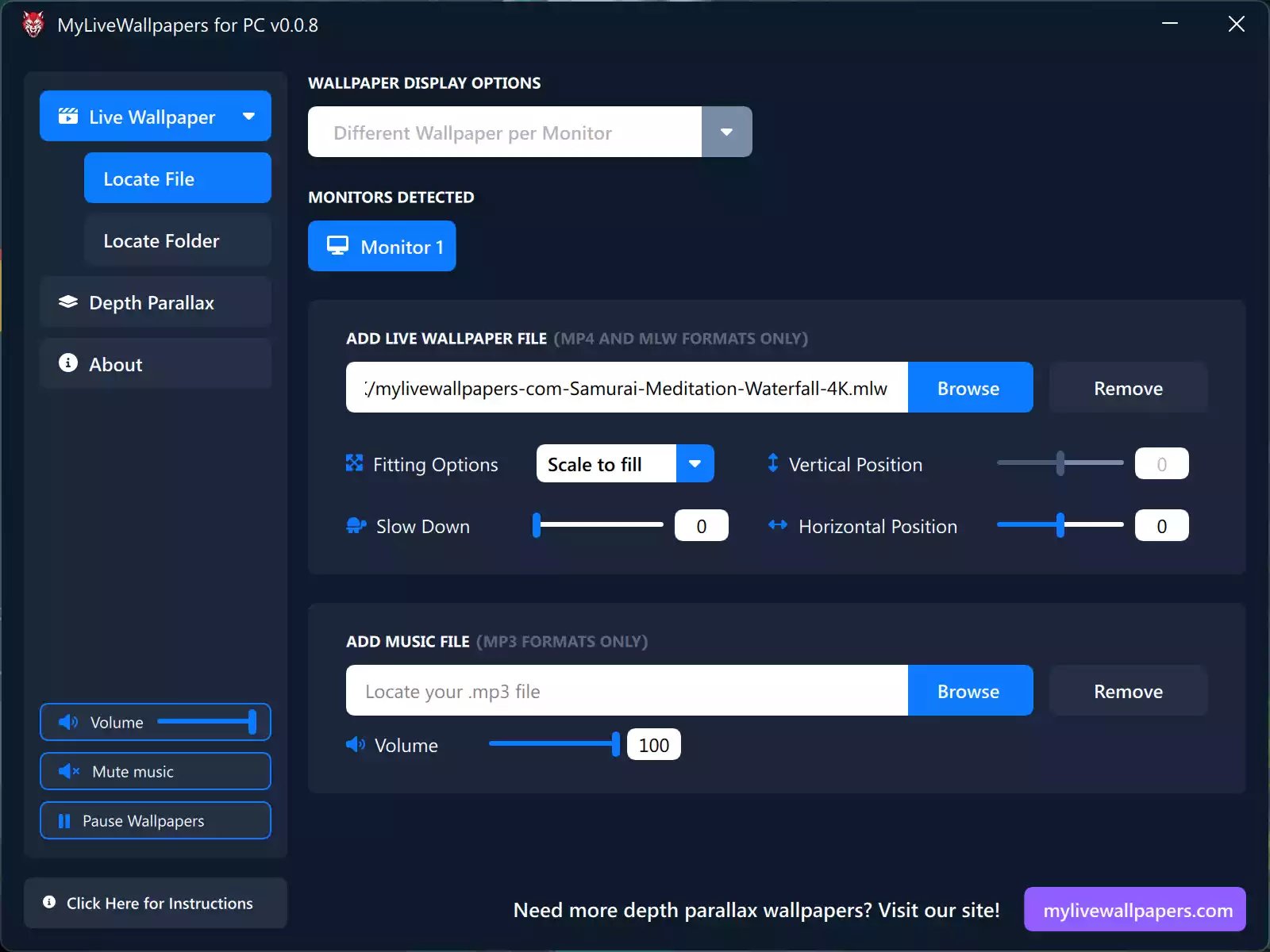Expand the Live Wallpaper menu arrow
Image resolution: width=1270 pixels, height=952 pixels.
pos(248,117)
